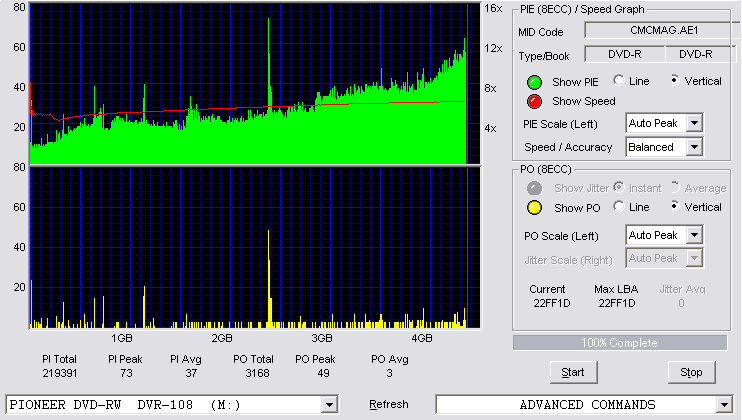Select Vertical mode for PO graph
This screenshot has height=420, width=742.
pos(675,206)
